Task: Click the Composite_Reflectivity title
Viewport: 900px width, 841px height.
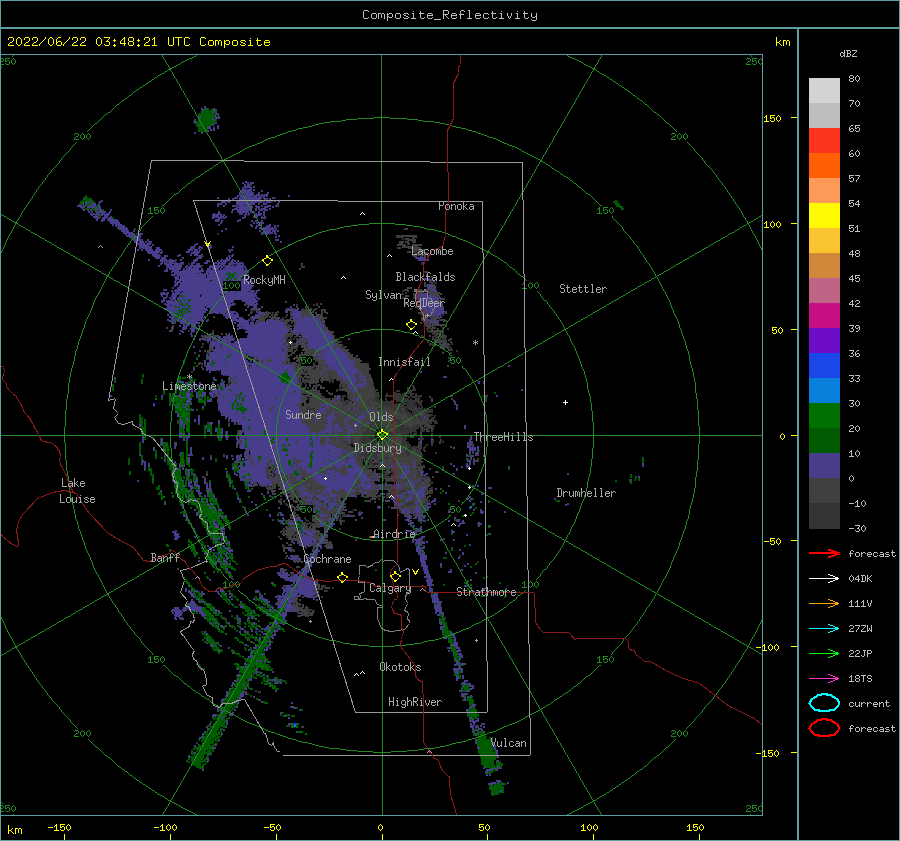Action: tap(450, 15)
